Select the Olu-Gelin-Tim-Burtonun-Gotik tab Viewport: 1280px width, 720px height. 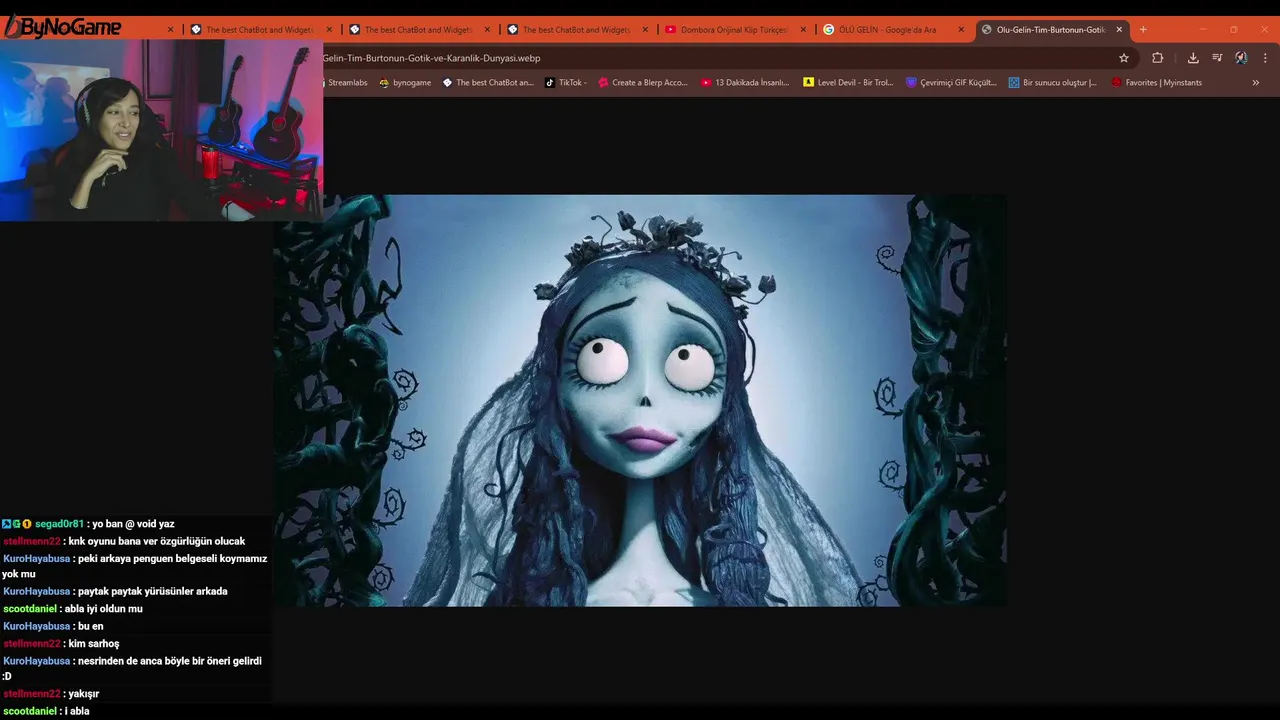pyautogui.click(x=1052, y=29)
